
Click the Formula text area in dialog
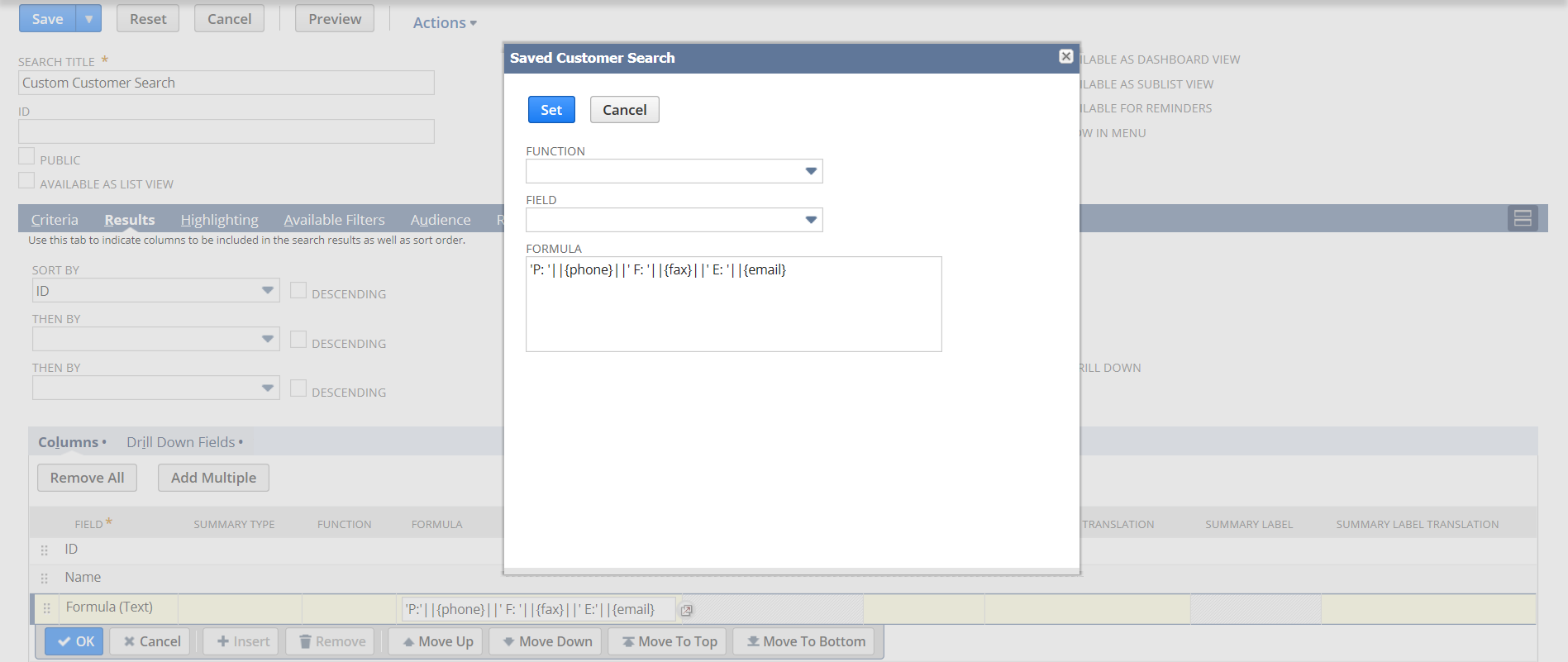[733, 304]
